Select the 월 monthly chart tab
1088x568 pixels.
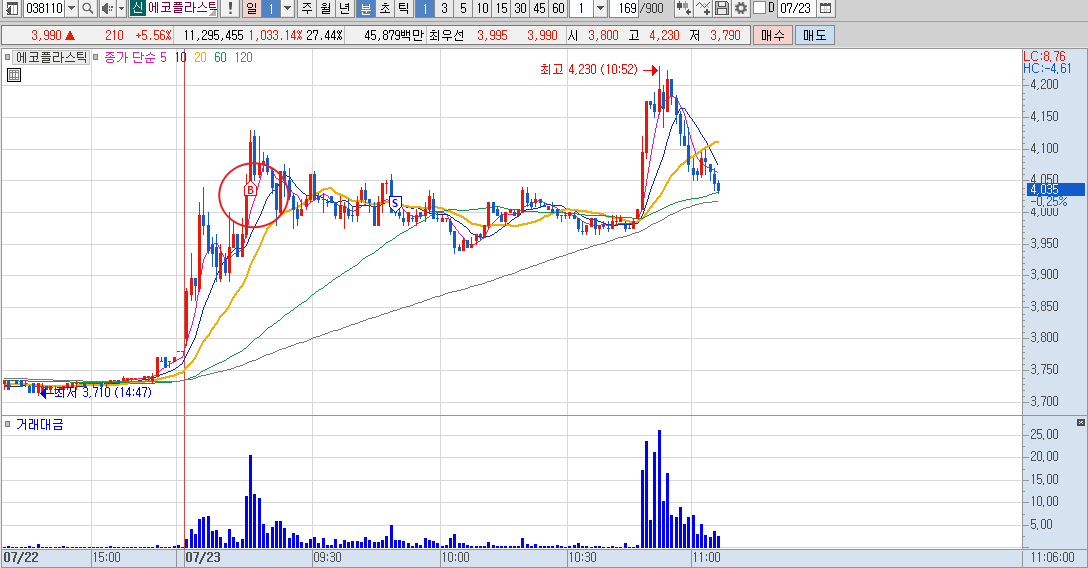tap(326, 8)
